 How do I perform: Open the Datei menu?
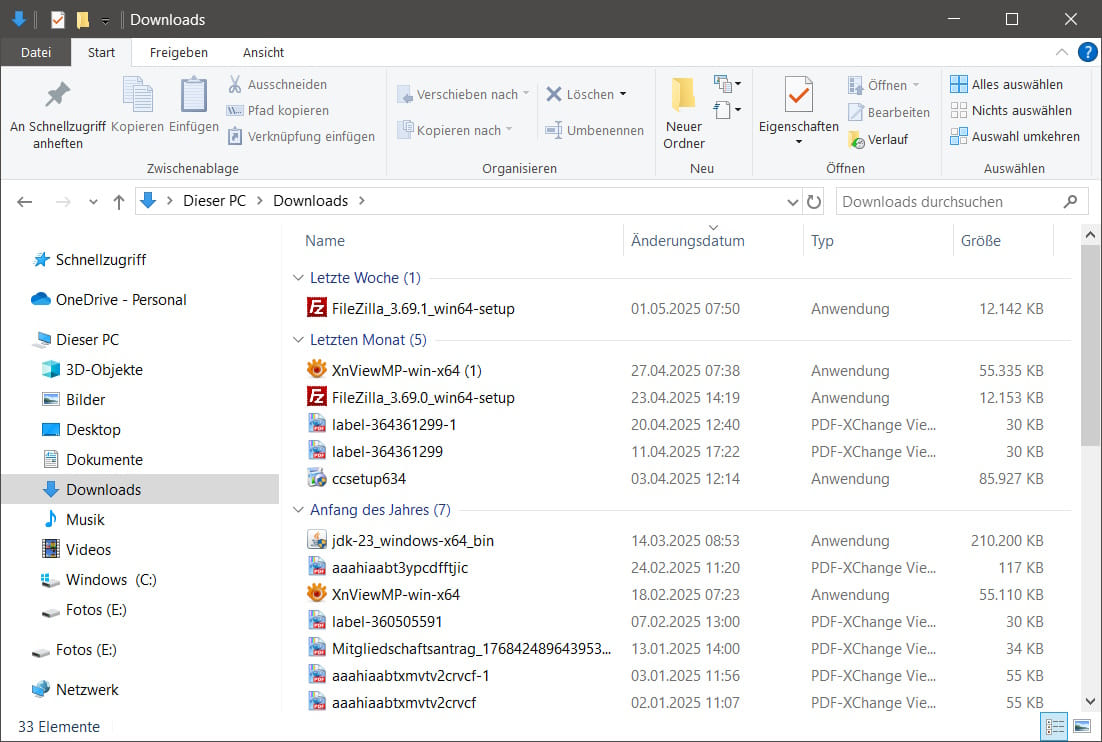pyautogui.click(x=36, y=52)
